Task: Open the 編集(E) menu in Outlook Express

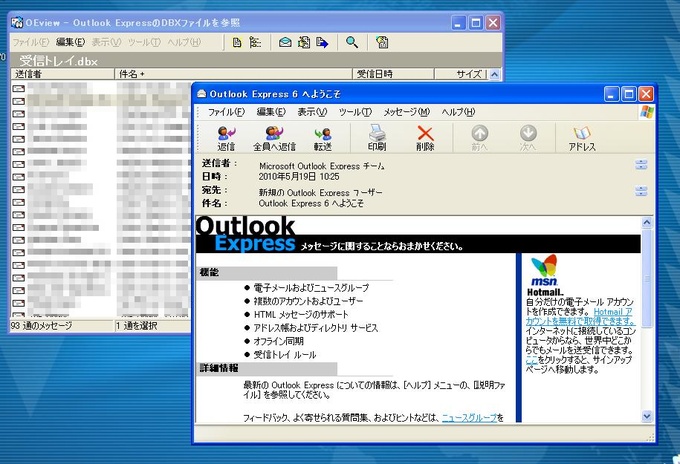Action: pos(271,112)
